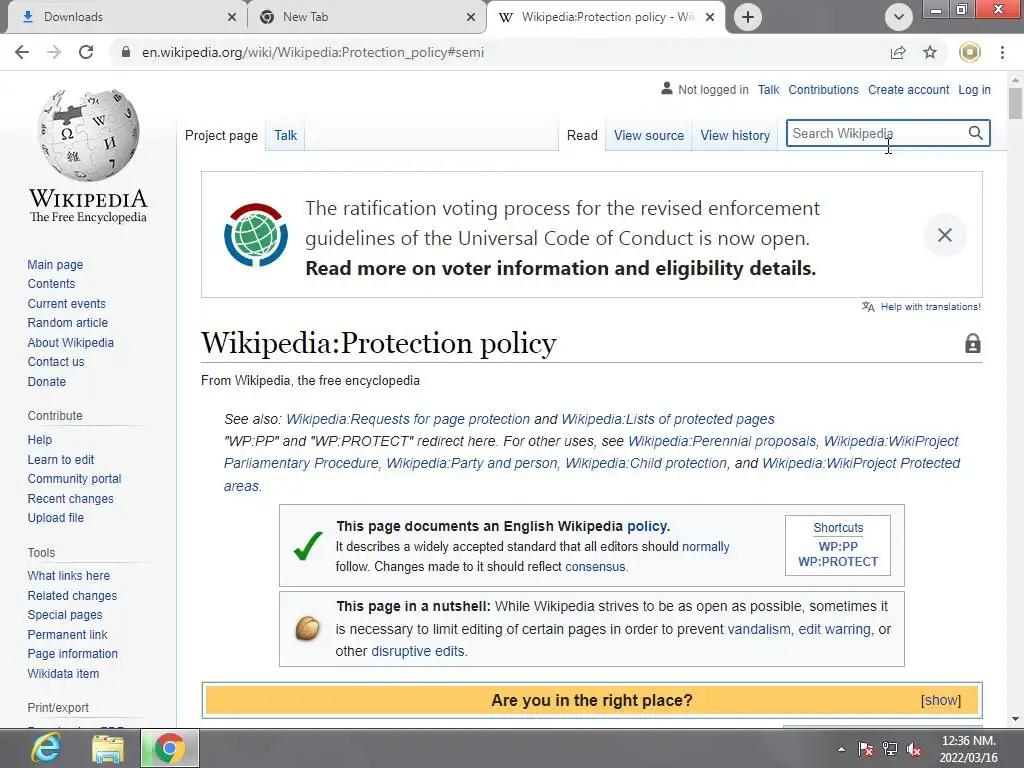The image size is (1024, 768).
Task: Open the vandalism link in nutshell box
Action: [x=759, y=629]
